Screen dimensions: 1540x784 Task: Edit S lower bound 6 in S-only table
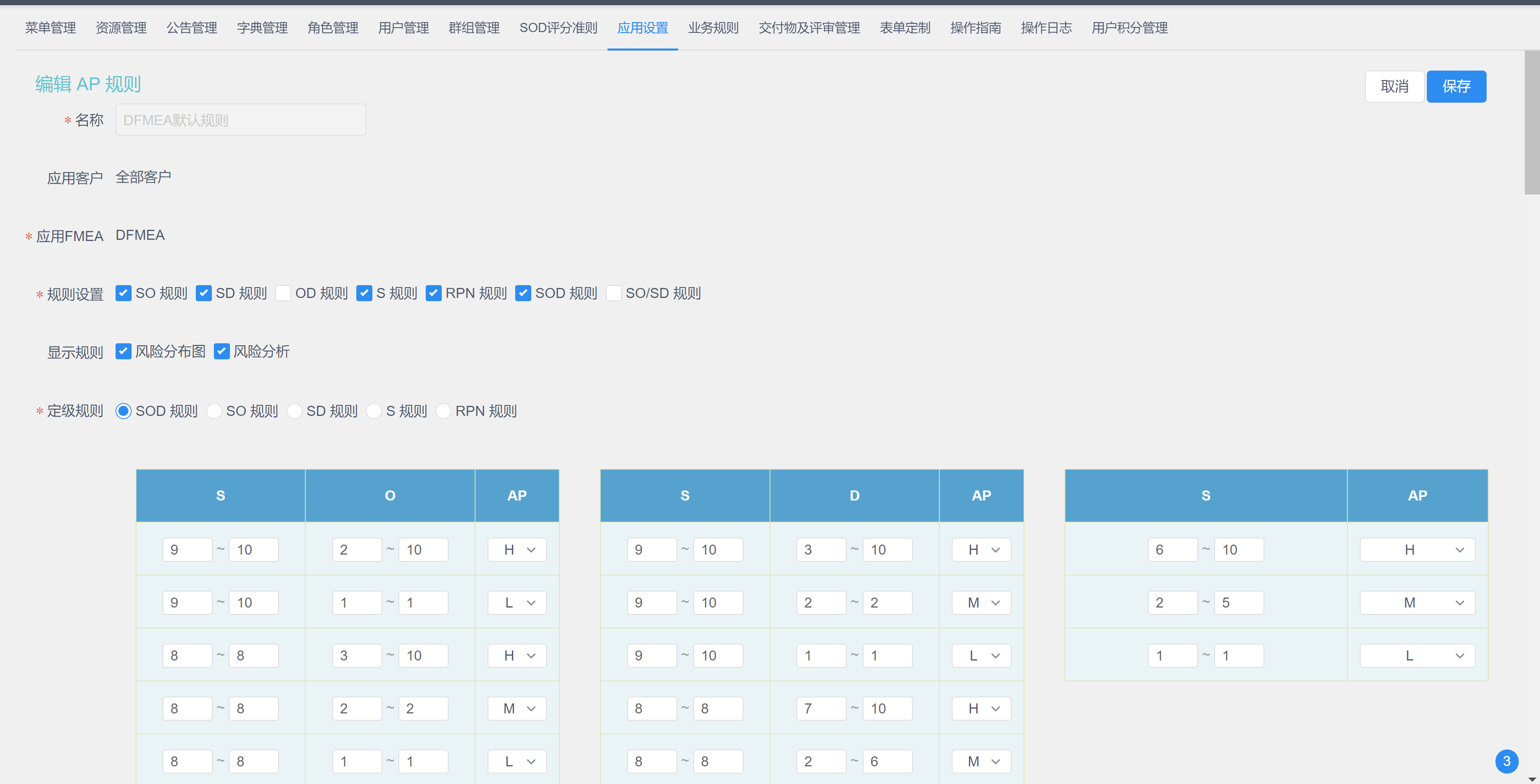pos(1172,550)
